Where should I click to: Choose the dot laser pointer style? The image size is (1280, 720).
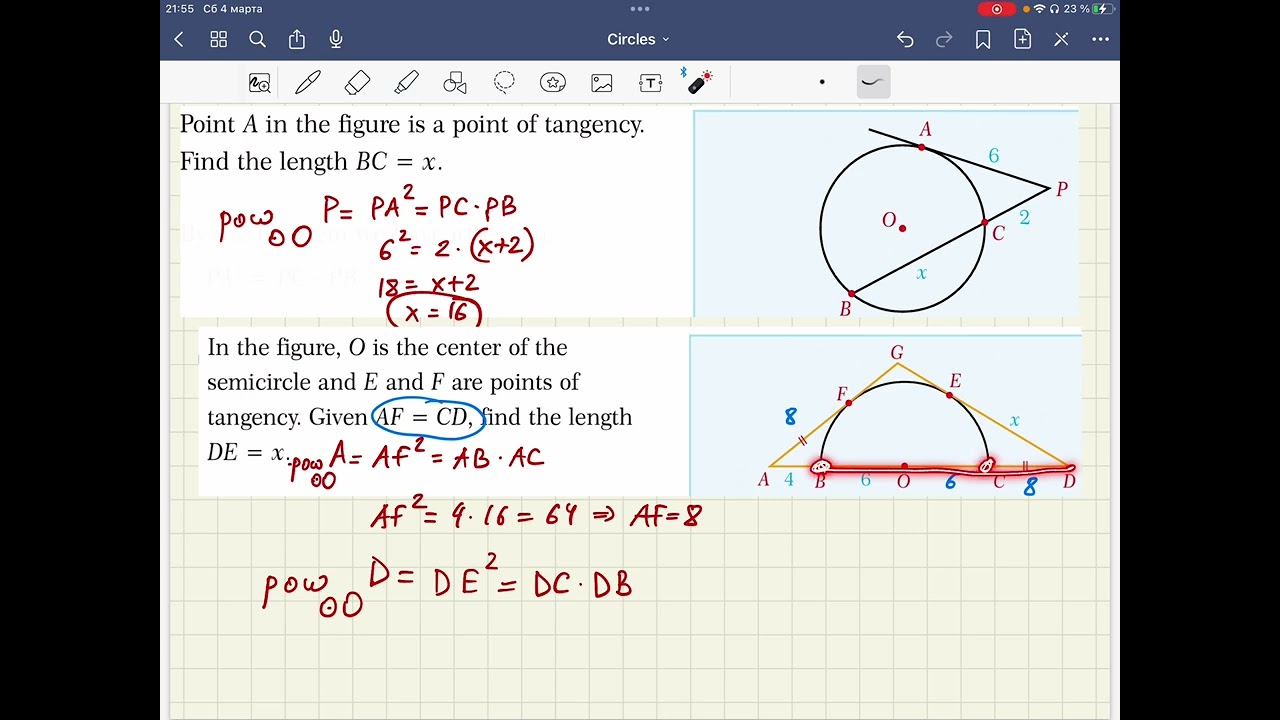[822, 82]
